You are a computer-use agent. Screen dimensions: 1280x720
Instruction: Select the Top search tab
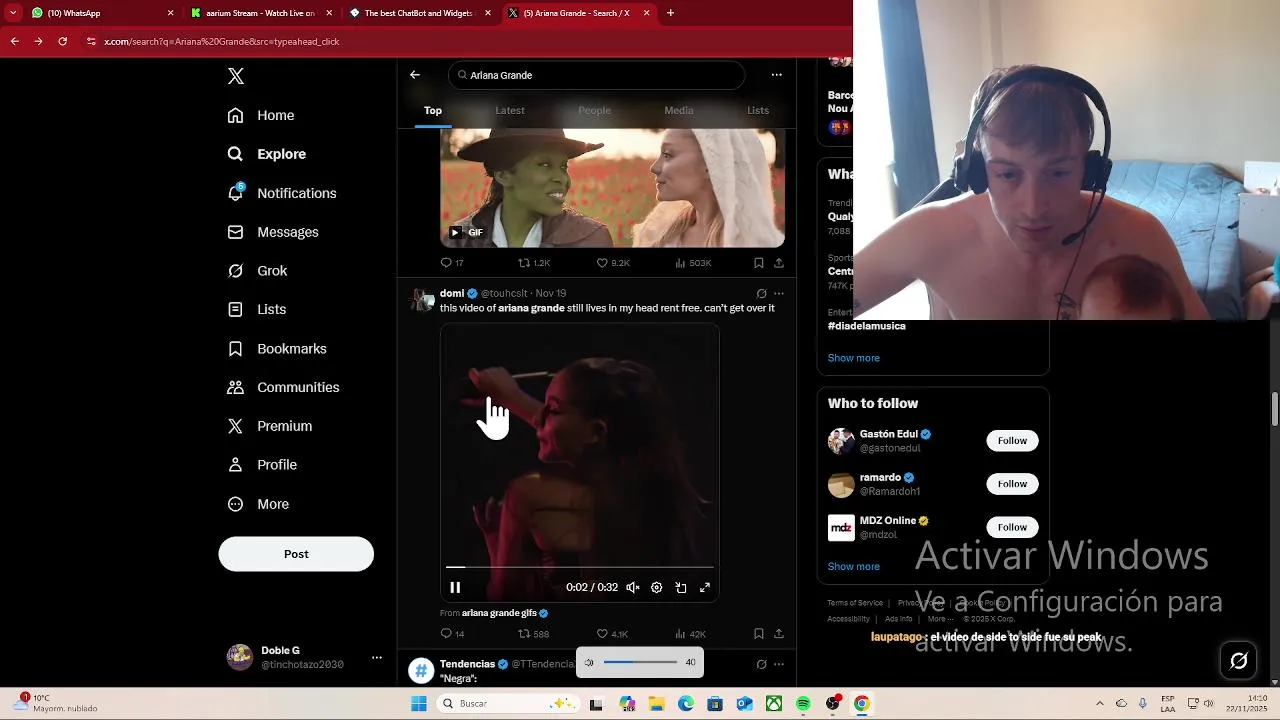(x=433, y=110)
